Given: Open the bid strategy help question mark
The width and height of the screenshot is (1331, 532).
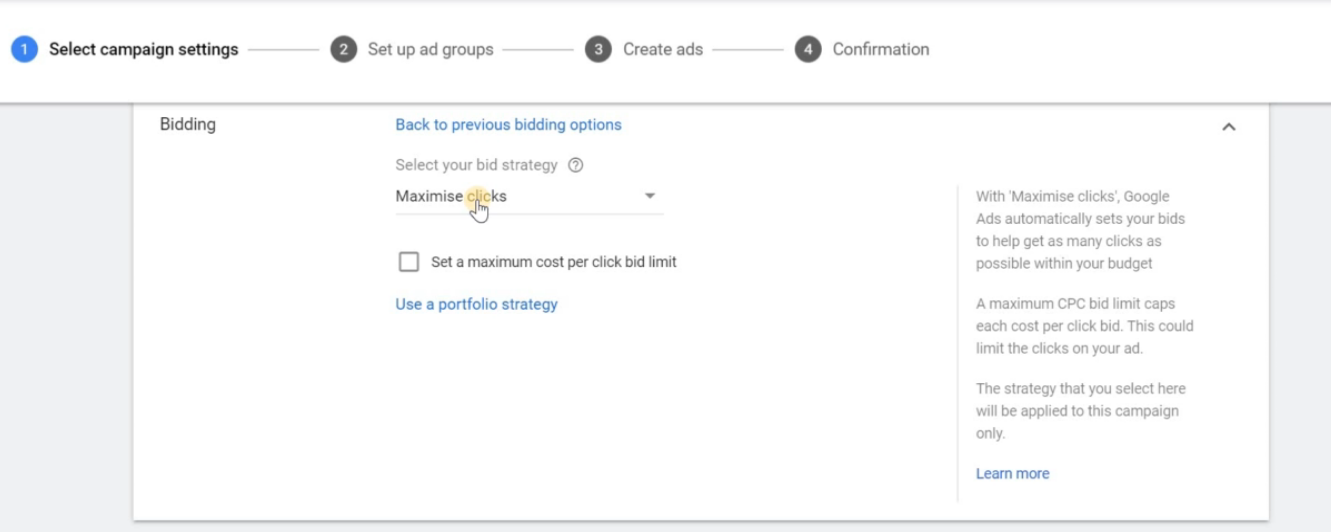Looking at the screenshot, I should [x=575, y=166].
